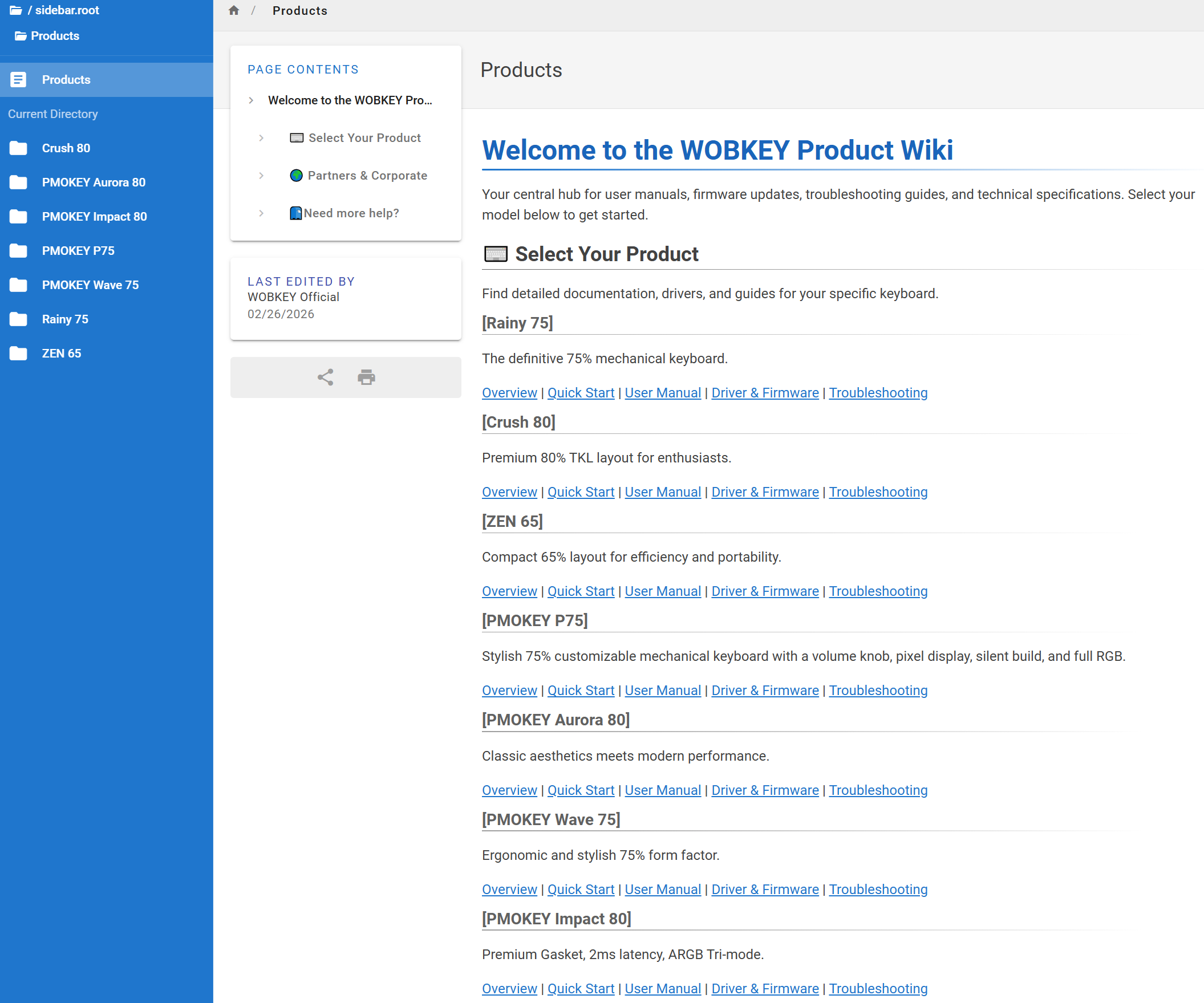Viewport: 1204px width, 1003px height.
Task: Open ZEN 65 User Manual link
Action: [662, 591]
